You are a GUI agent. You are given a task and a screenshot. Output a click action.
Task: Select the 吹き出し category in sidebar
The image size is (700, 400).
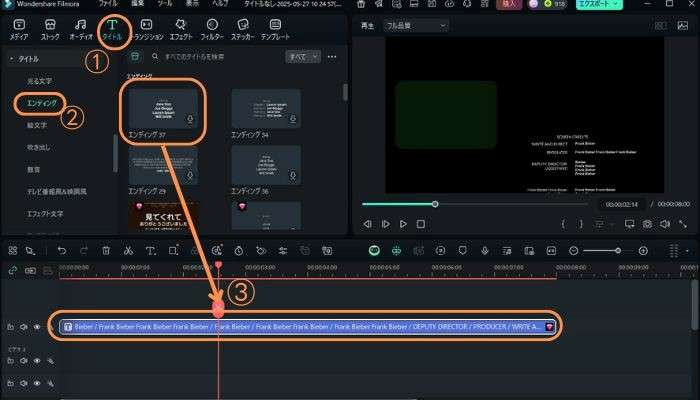pos(38,147)
